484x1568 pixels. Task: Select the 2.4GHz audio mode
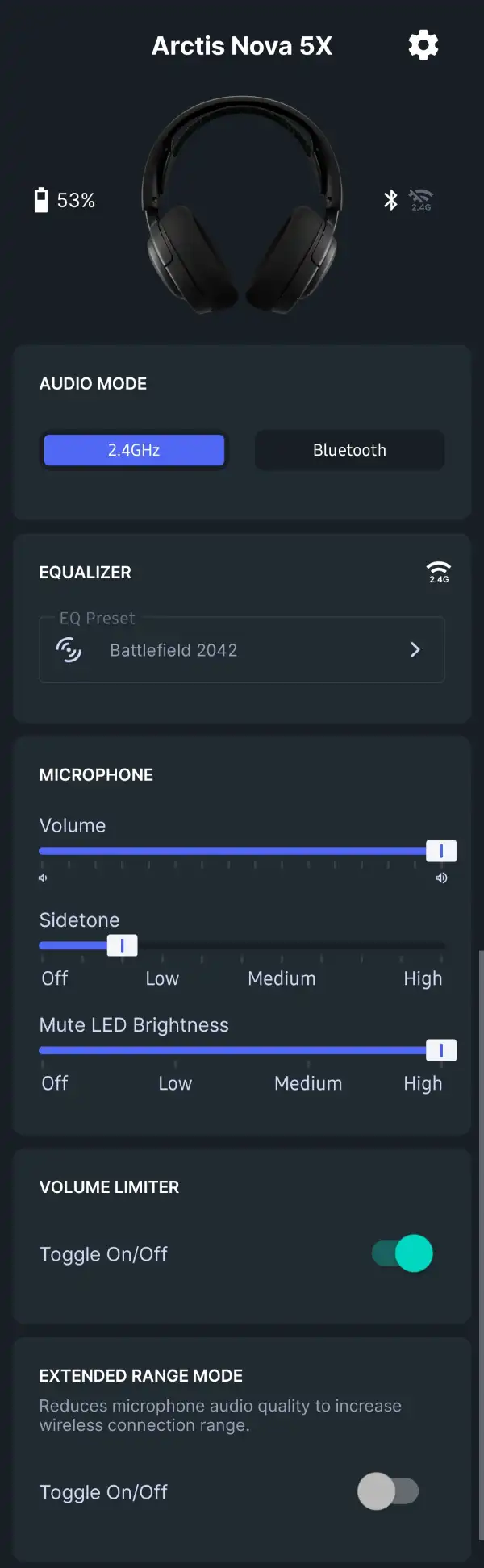[x=134, y=450]
